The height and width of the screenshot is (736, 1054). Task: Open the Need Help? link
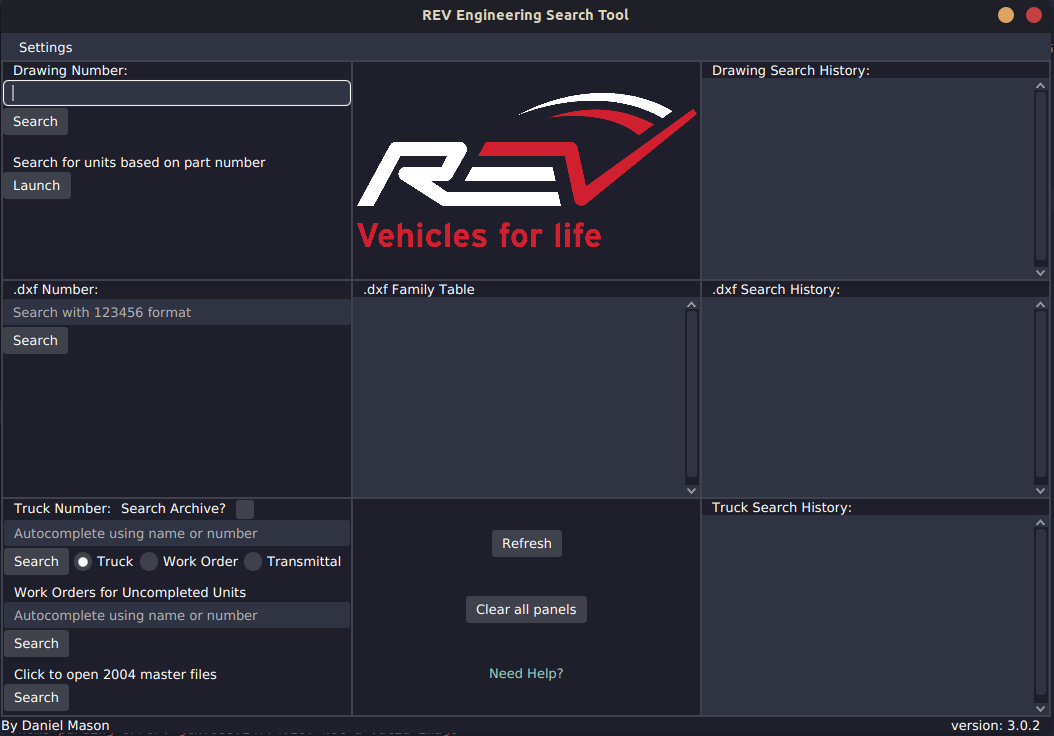point(526,673)
